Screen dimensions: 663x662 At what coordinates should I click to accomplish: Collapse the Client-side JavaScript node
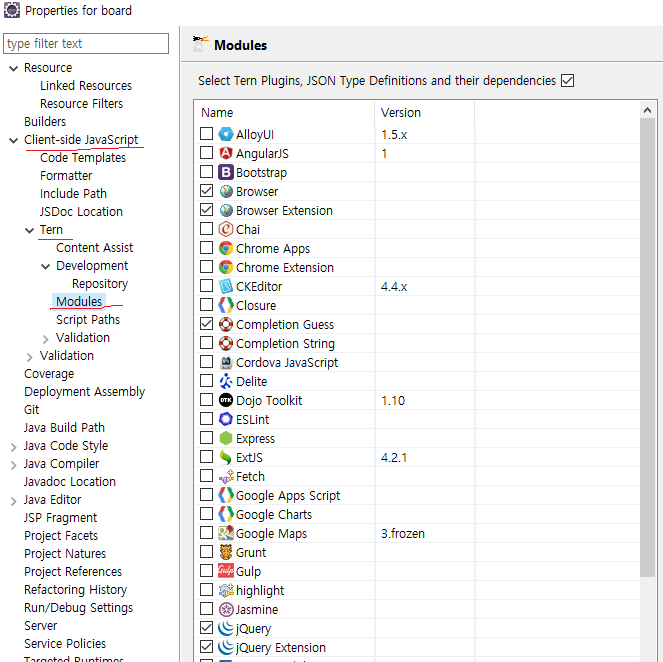14,140
